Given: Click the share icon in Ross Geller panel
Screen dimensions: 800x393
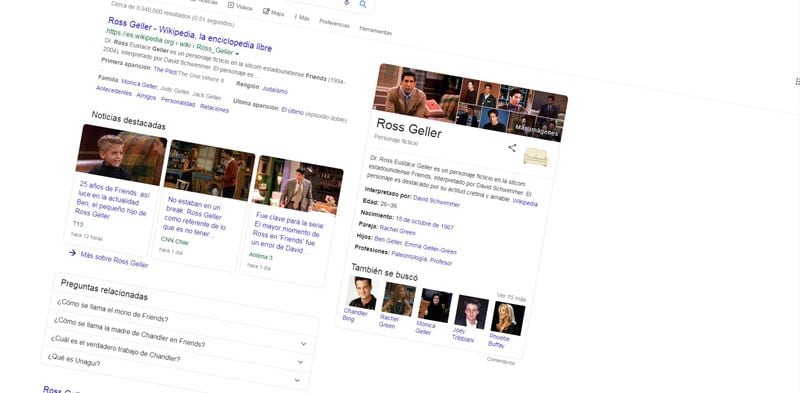Looking at the screenshot, I should [512, 148].
